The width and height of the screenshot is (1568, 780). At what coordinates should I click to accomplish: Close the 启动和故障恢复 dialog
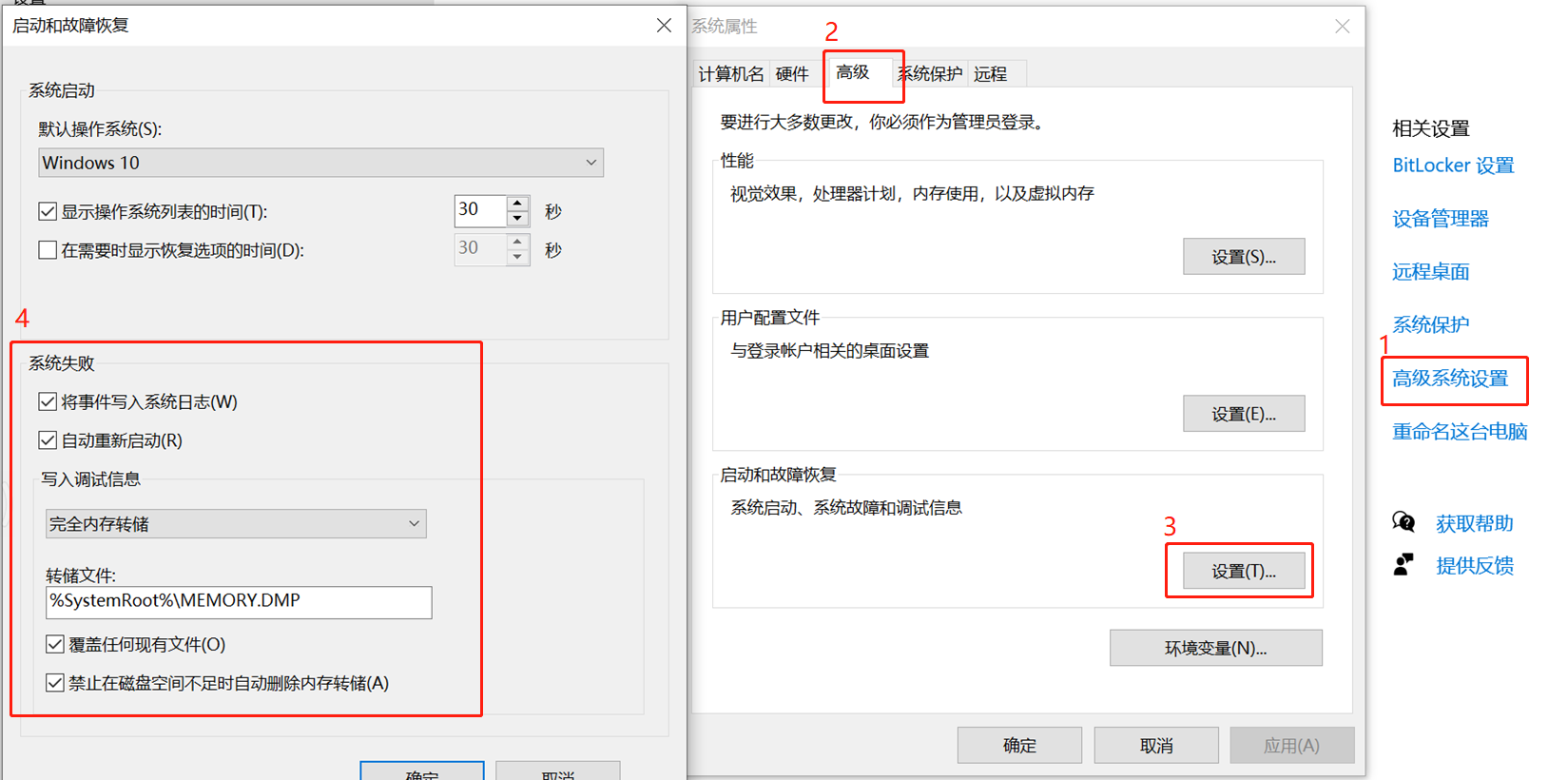664,26
